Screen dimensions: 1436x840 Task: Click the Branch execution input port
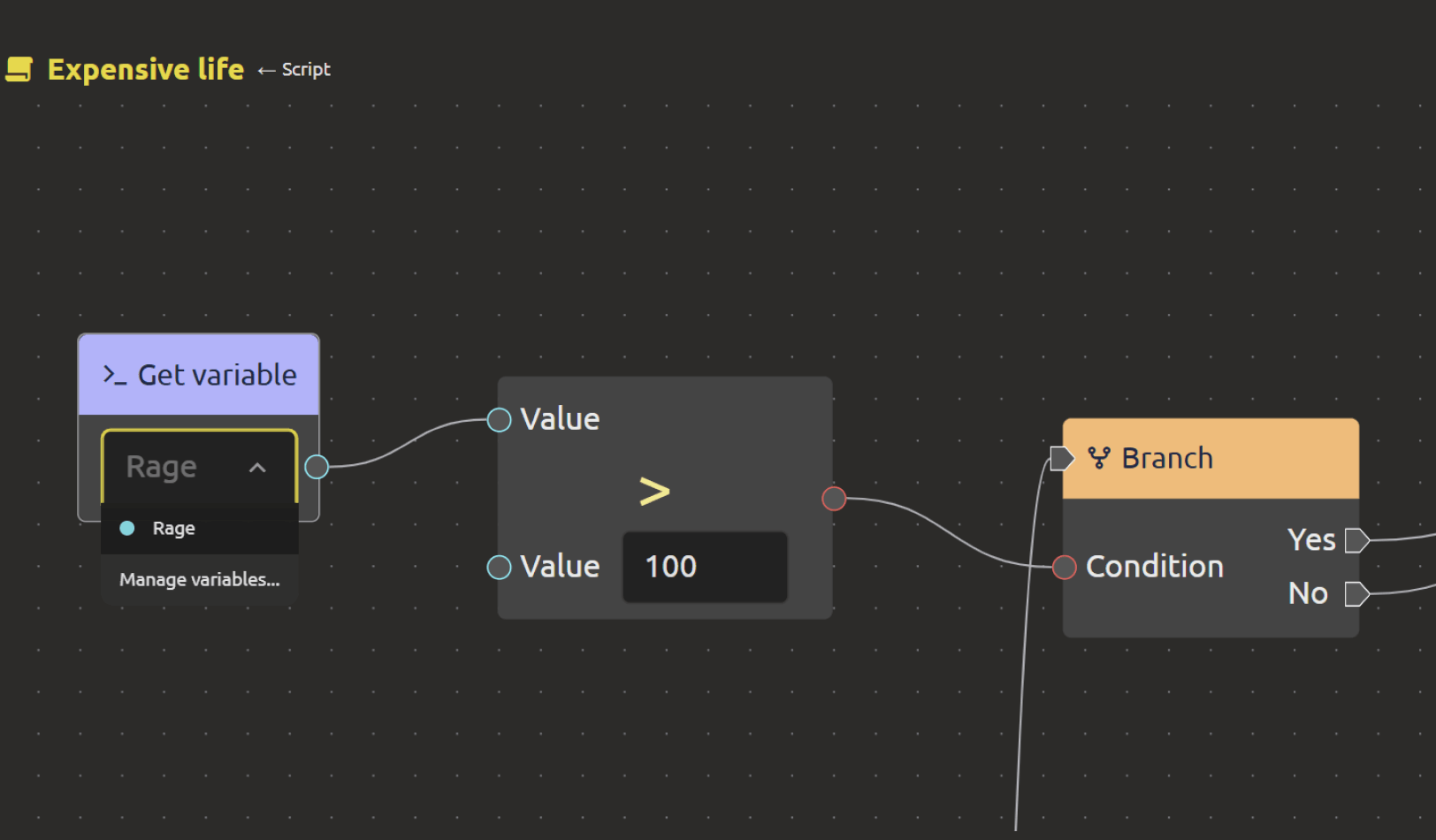pyautogui.click(x=1062, y=458)
